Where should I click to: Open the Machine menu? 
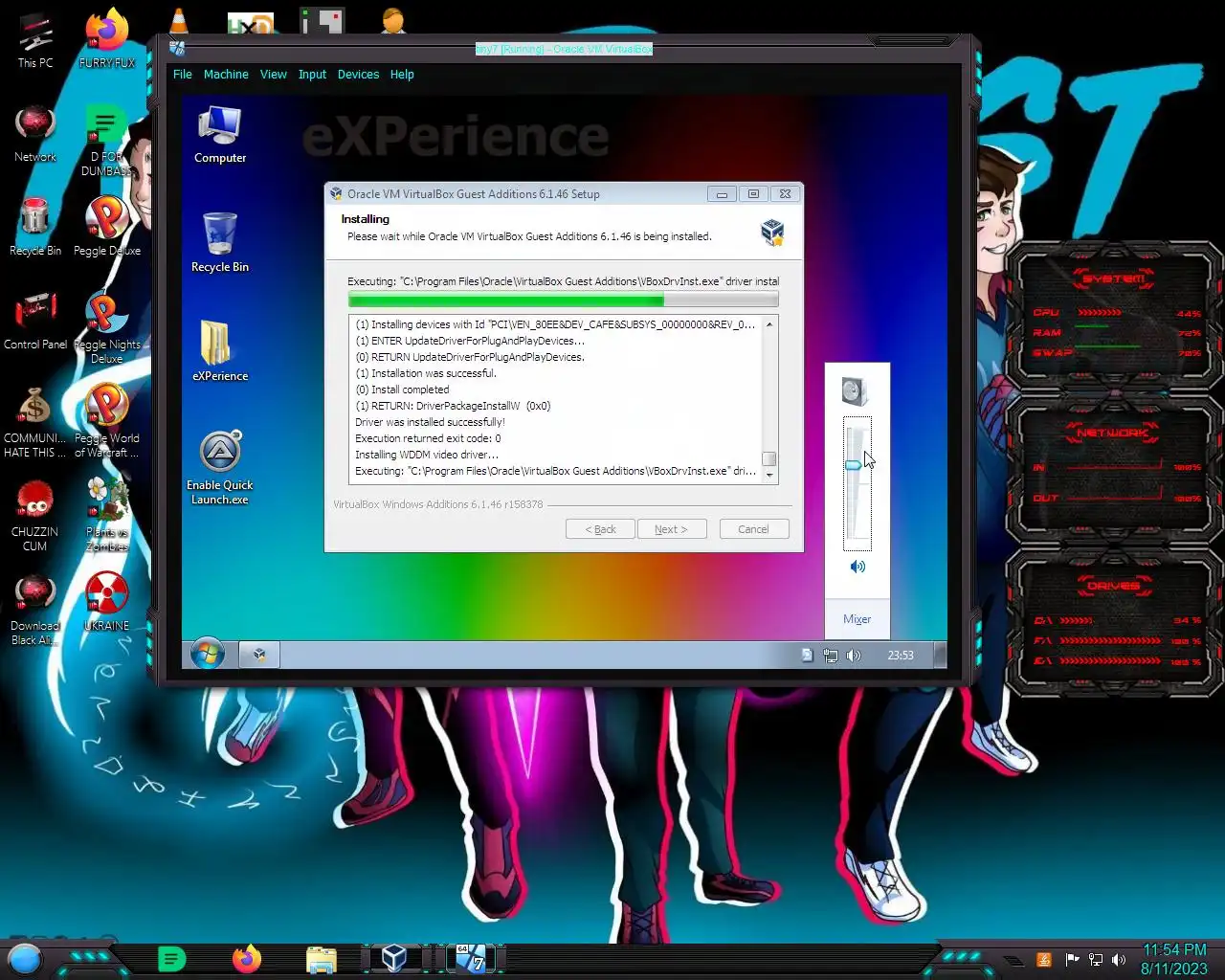tap(226, 75)
